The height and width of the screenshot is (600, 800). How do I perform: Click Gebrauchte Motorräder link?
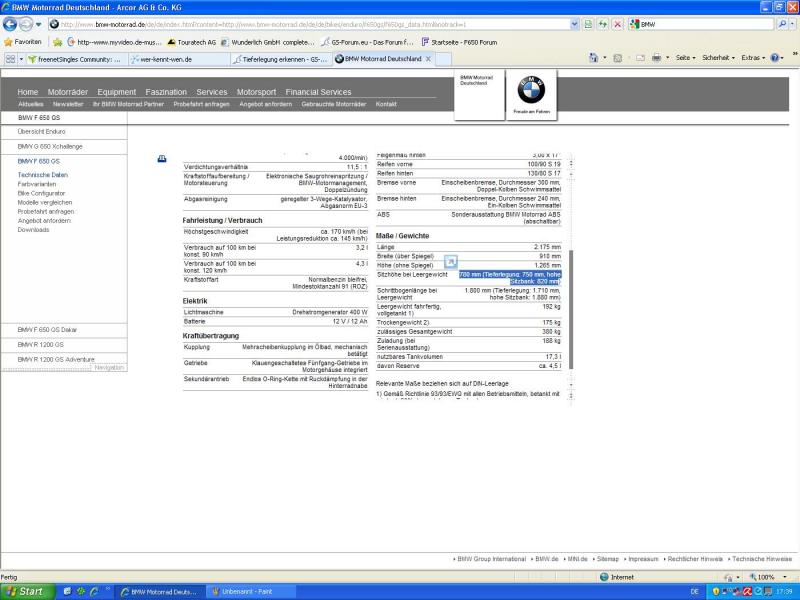(334, 104)
